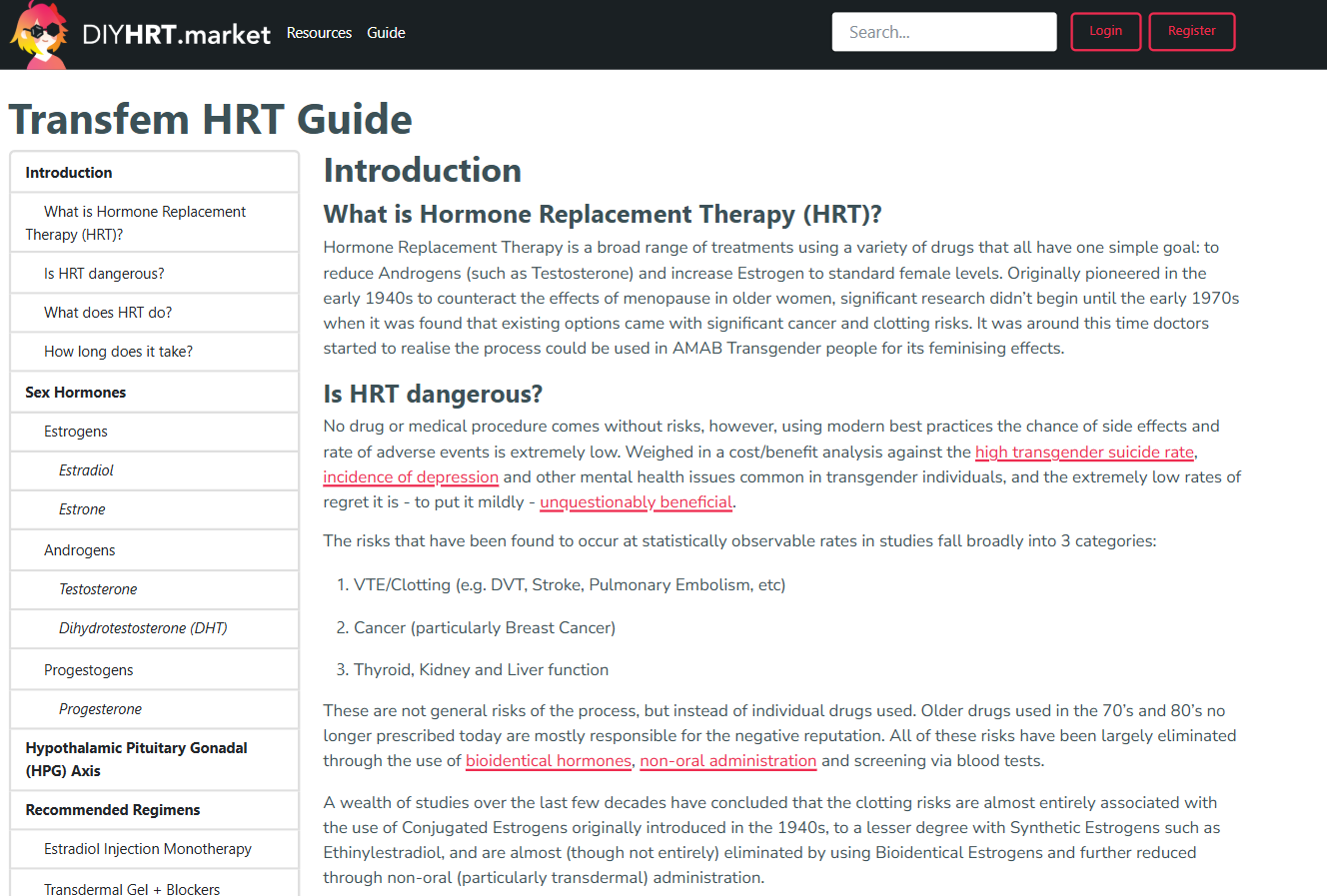The image size is (1327, 896).
Task: Visit the 'non-oral administration' link
Action: tap(727, 761)
